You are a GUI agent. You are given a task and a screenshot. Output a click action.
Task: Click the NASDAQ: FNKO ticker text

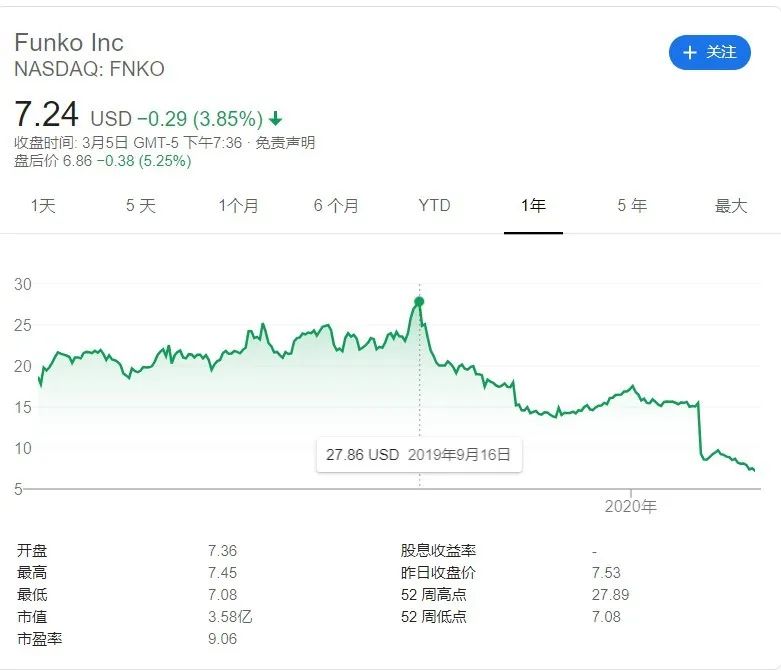pyautogui.click(x=89, y=69)
